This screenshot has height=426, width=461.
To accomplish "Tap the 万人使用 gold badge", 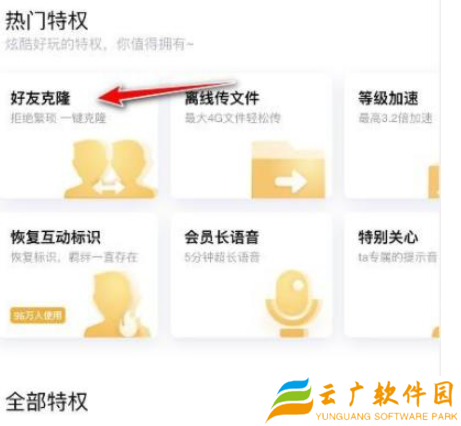I will pyautogui.click(x=38, y=315).
